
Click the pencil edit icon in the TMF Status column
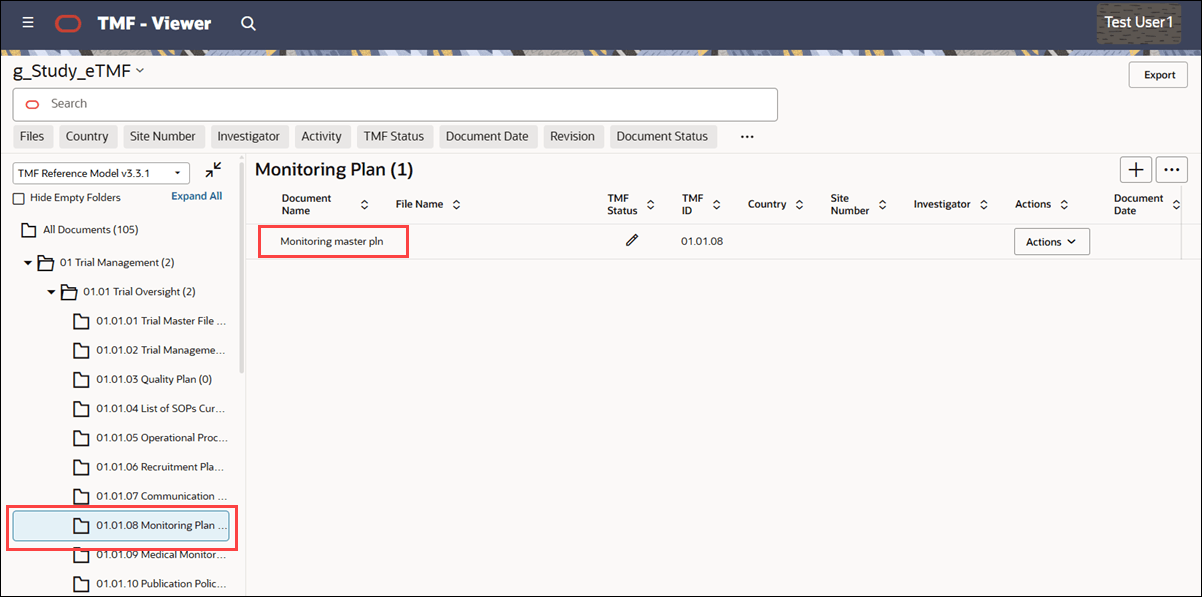coord(632,240)
